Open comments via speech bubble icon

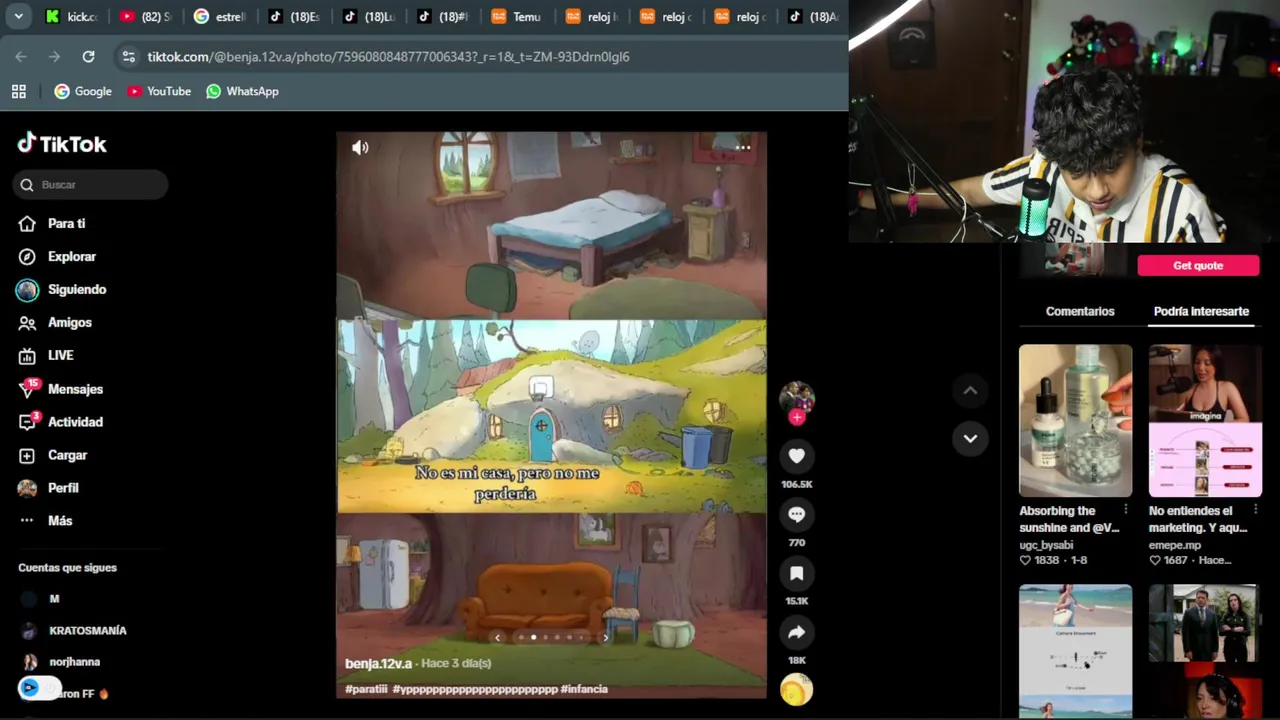pos(796,514)
